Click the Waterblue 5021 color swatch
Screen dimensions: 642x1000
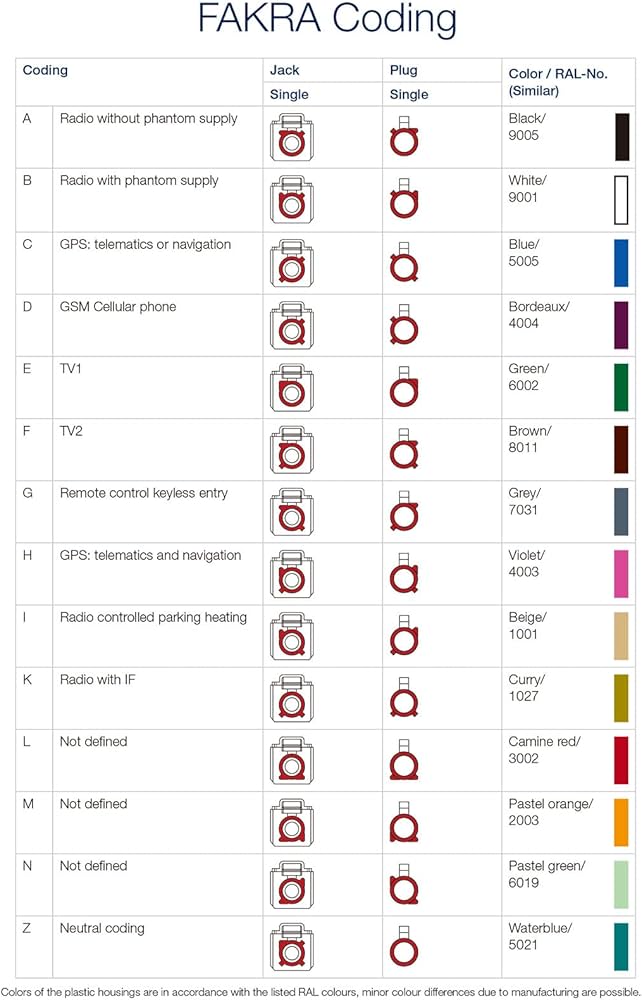tap(622, 946)
